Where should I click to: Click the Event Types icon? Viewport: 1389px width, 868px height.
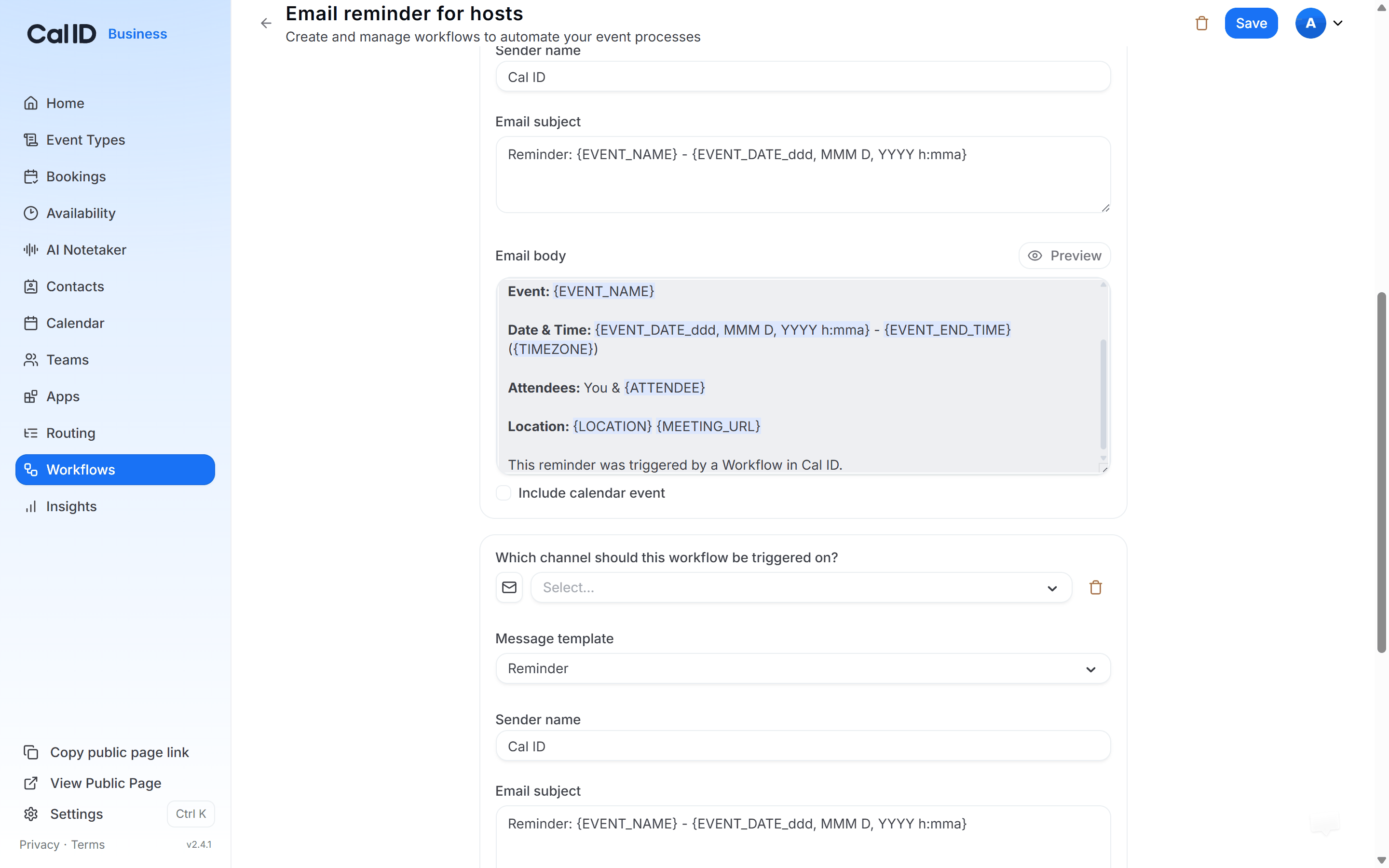click(x=31, y=140)
